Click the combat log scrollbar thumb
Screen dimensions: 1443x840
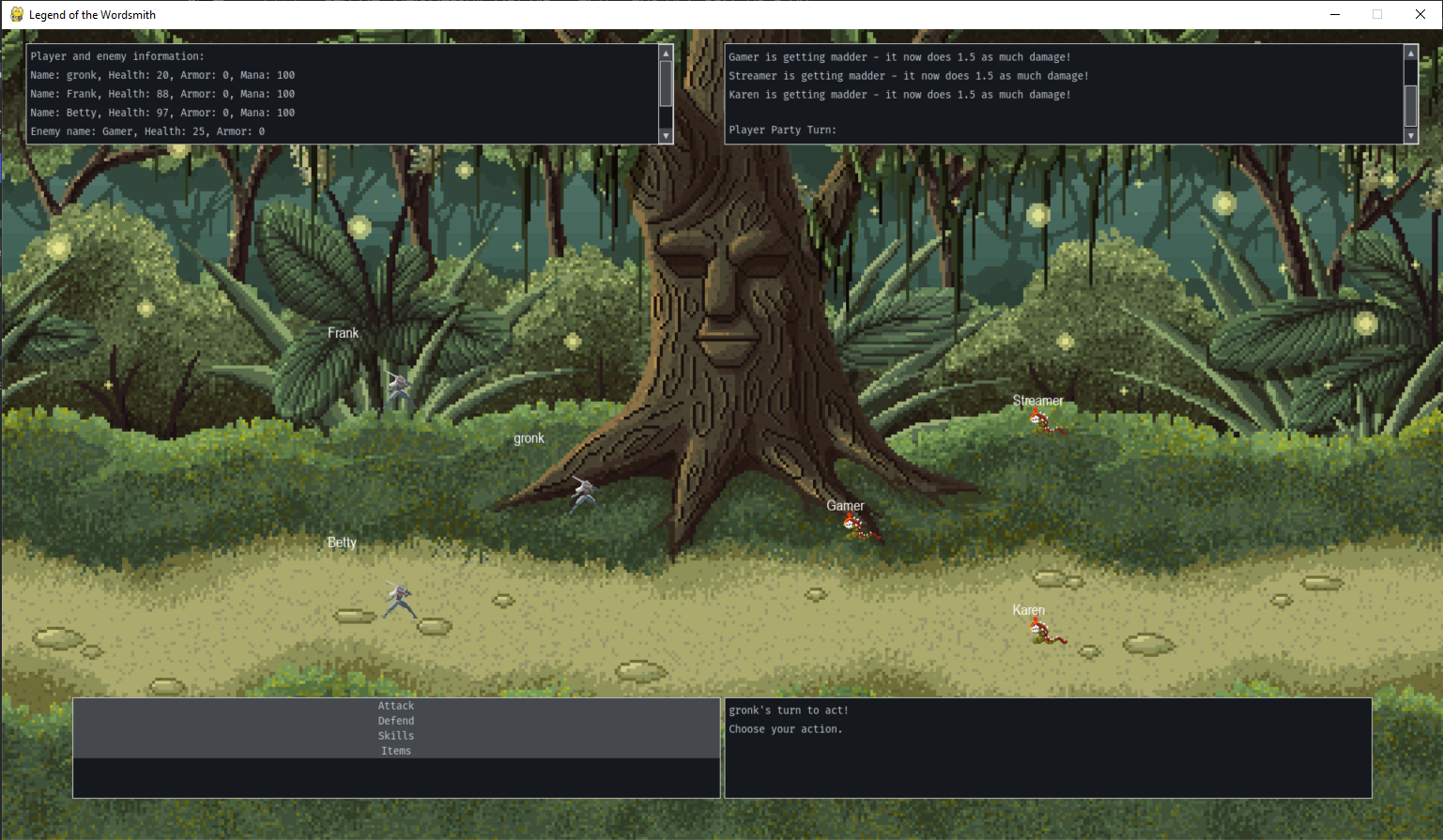pyautogui.click(x=1410, y=105)
